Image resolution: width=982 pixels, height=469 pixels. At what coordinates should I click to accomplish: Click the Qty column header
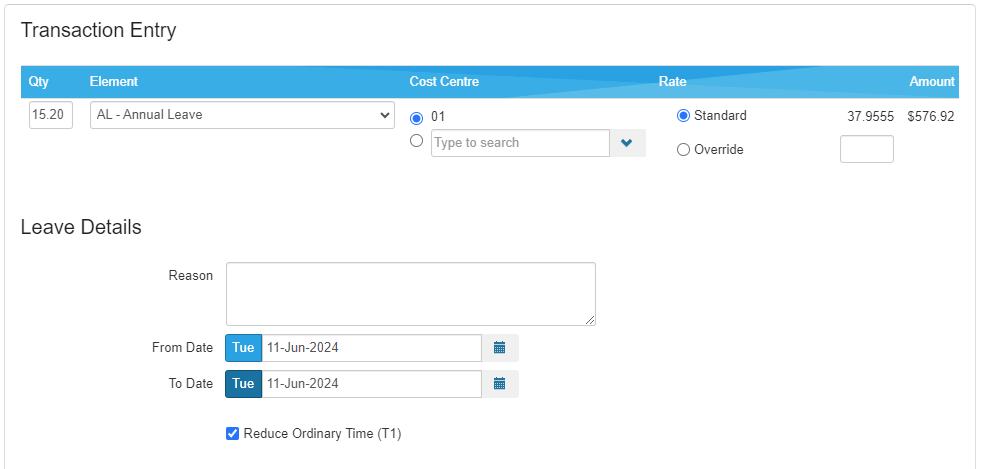pyautogui.click(x=39, y=81)
